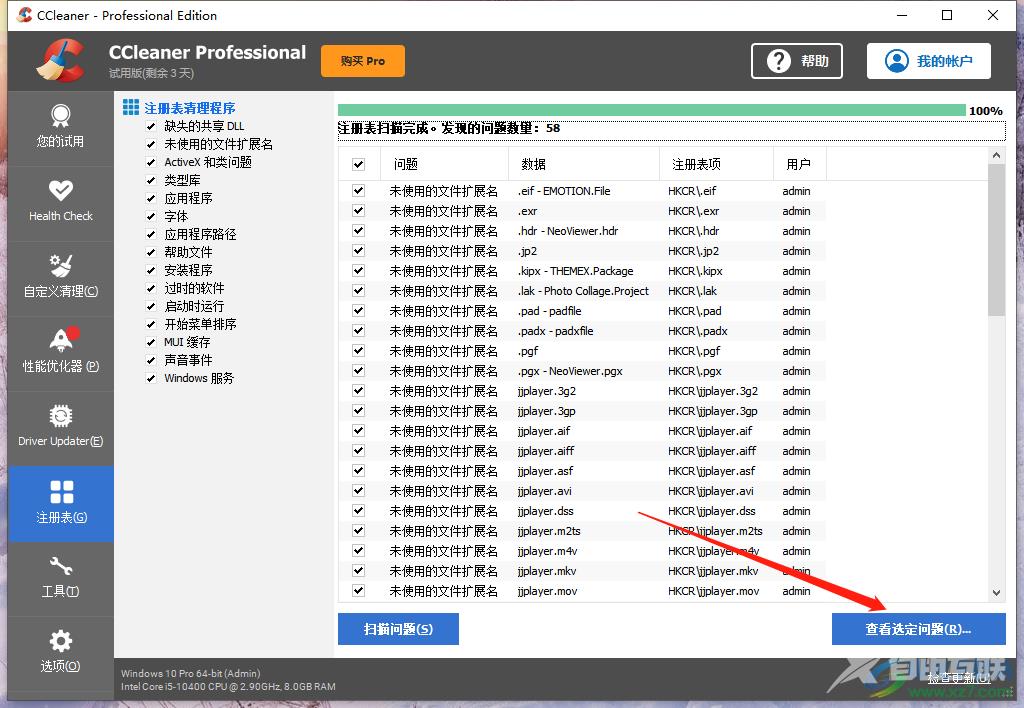The width and height of the screenshot is (1024, 708).
Task: Select the jjplayer.3gp data cell
Action: pos(546,411)
